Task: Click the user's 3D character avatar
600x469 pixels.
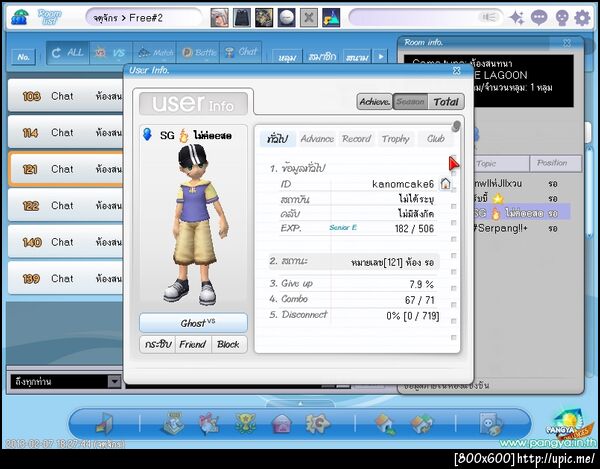Action: (196, 225)
